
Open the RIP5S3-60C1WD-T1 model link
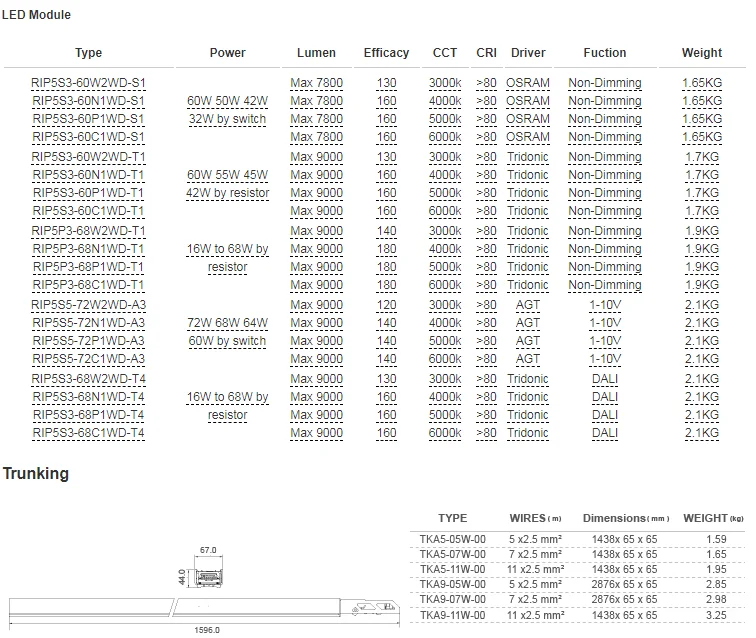click(x=88, y=211)
